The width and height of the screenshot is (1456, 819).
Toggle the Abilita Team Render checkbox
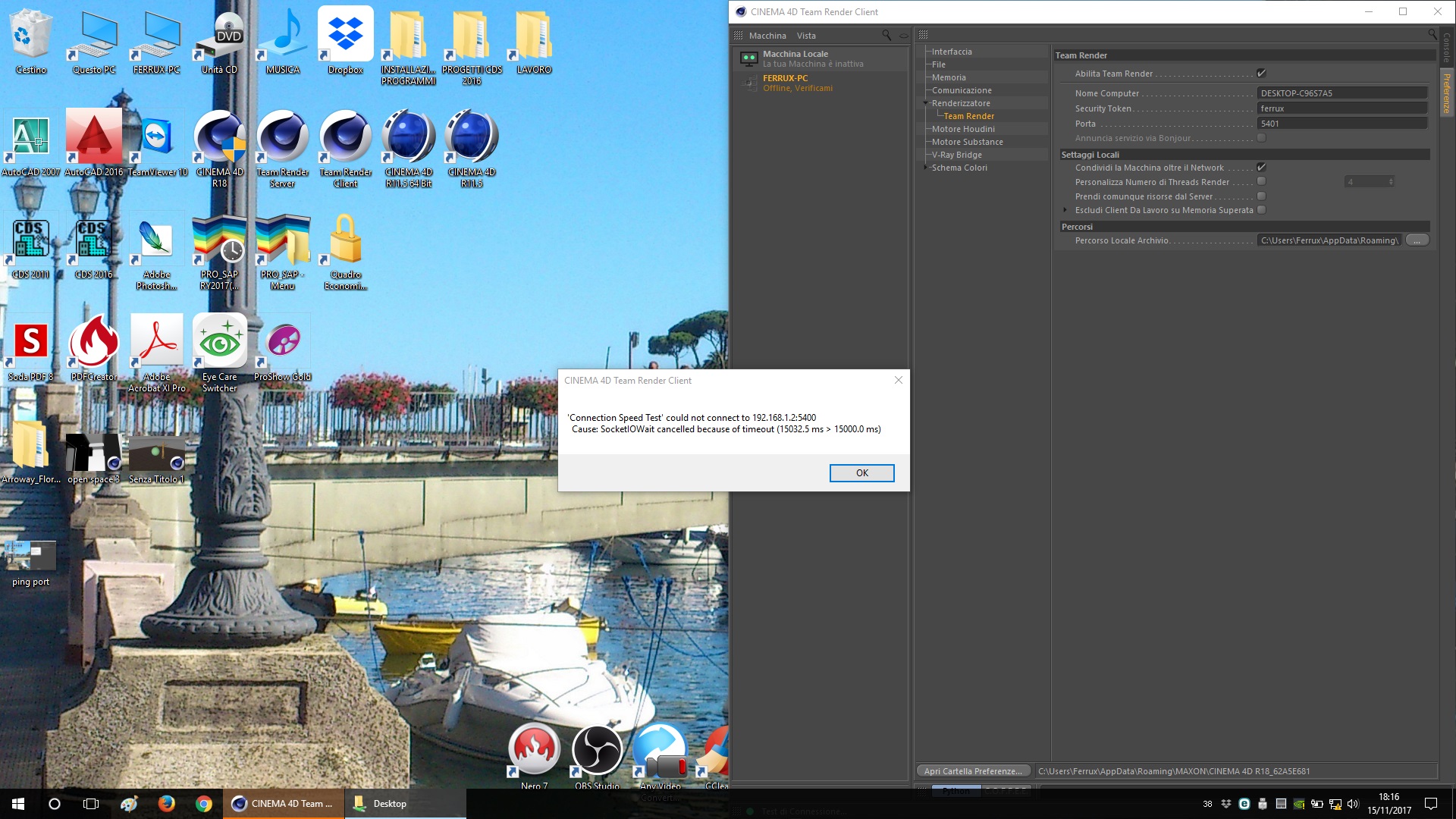click(x=1261, y=74)
